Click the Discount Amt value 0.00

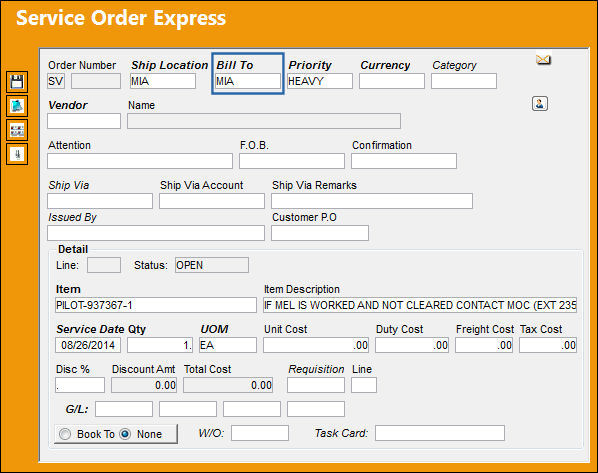(x=144, y=385)
